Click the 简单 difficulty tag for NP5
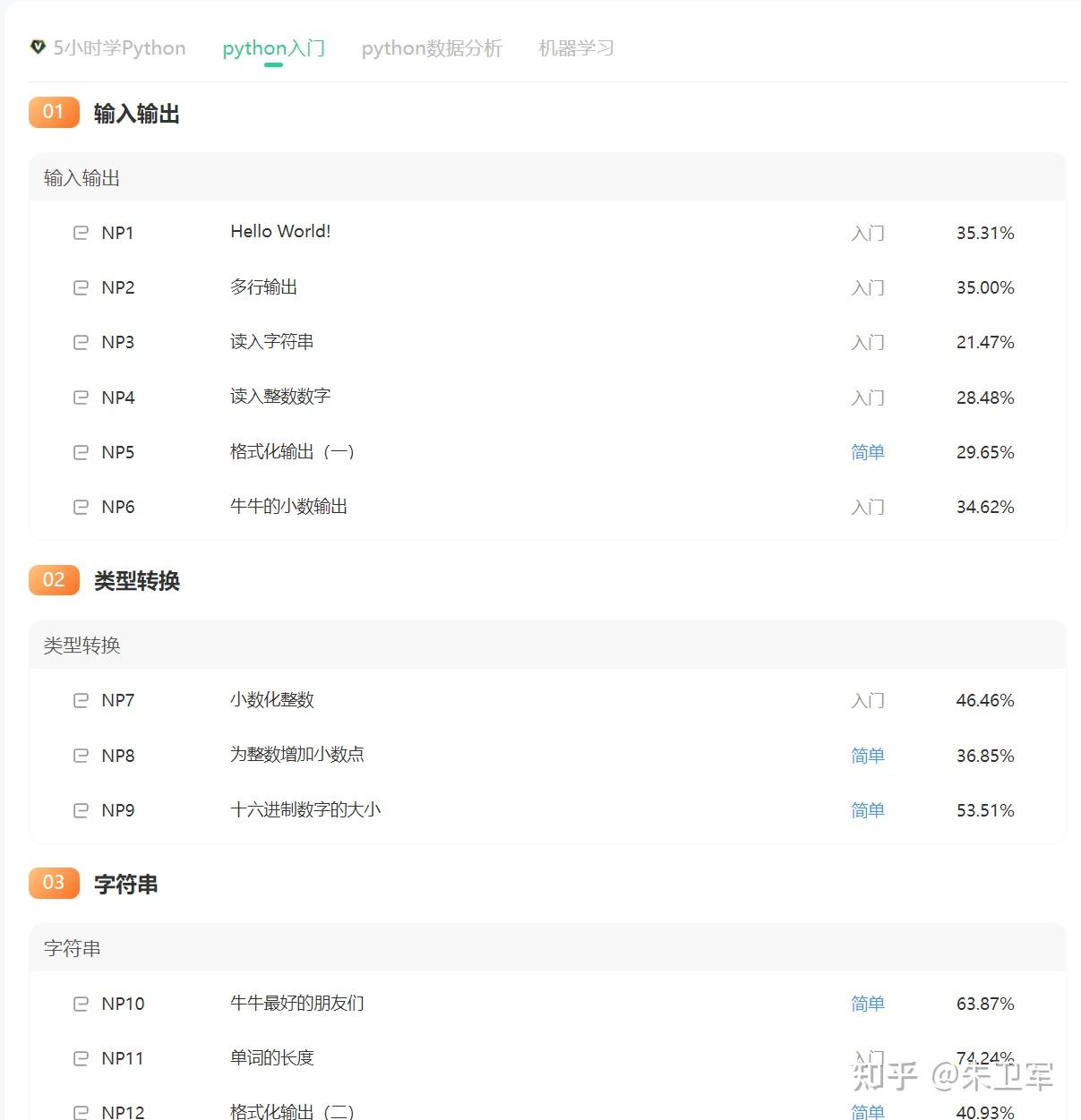 click(867, 452)
